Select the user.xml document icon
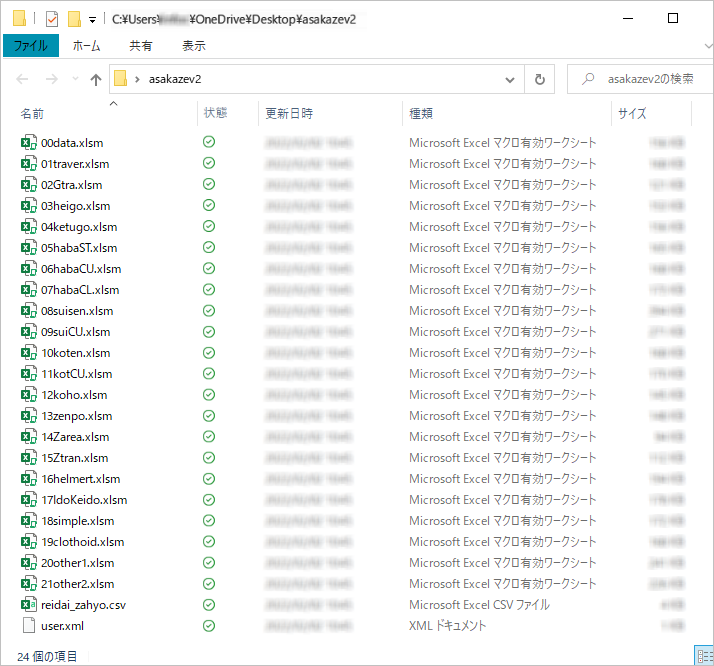This screenshot has width=714, height=666. coord(29,626)
